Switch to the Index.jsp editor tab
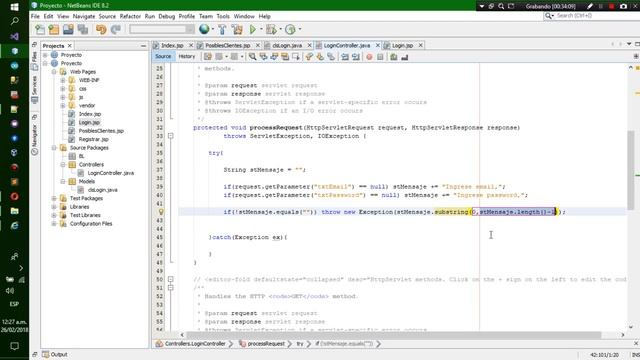Screen dimensions: 640x360 pos(172,45)
